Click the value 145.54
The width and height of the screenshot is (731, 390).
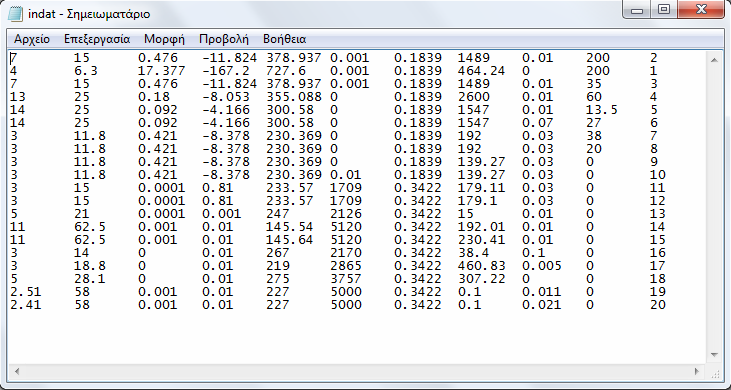click(x=290, y=227)
